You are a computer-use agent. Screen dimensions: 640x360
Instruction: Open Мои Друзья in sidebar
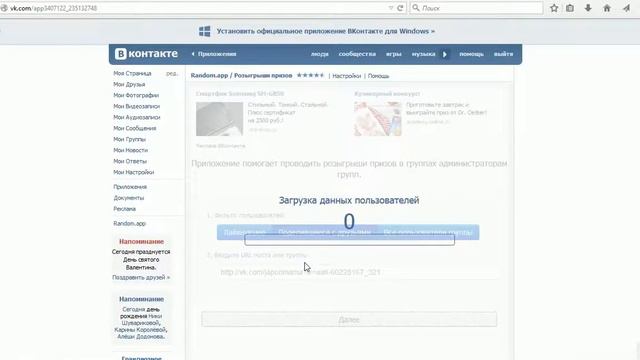[x=129, y=84]
